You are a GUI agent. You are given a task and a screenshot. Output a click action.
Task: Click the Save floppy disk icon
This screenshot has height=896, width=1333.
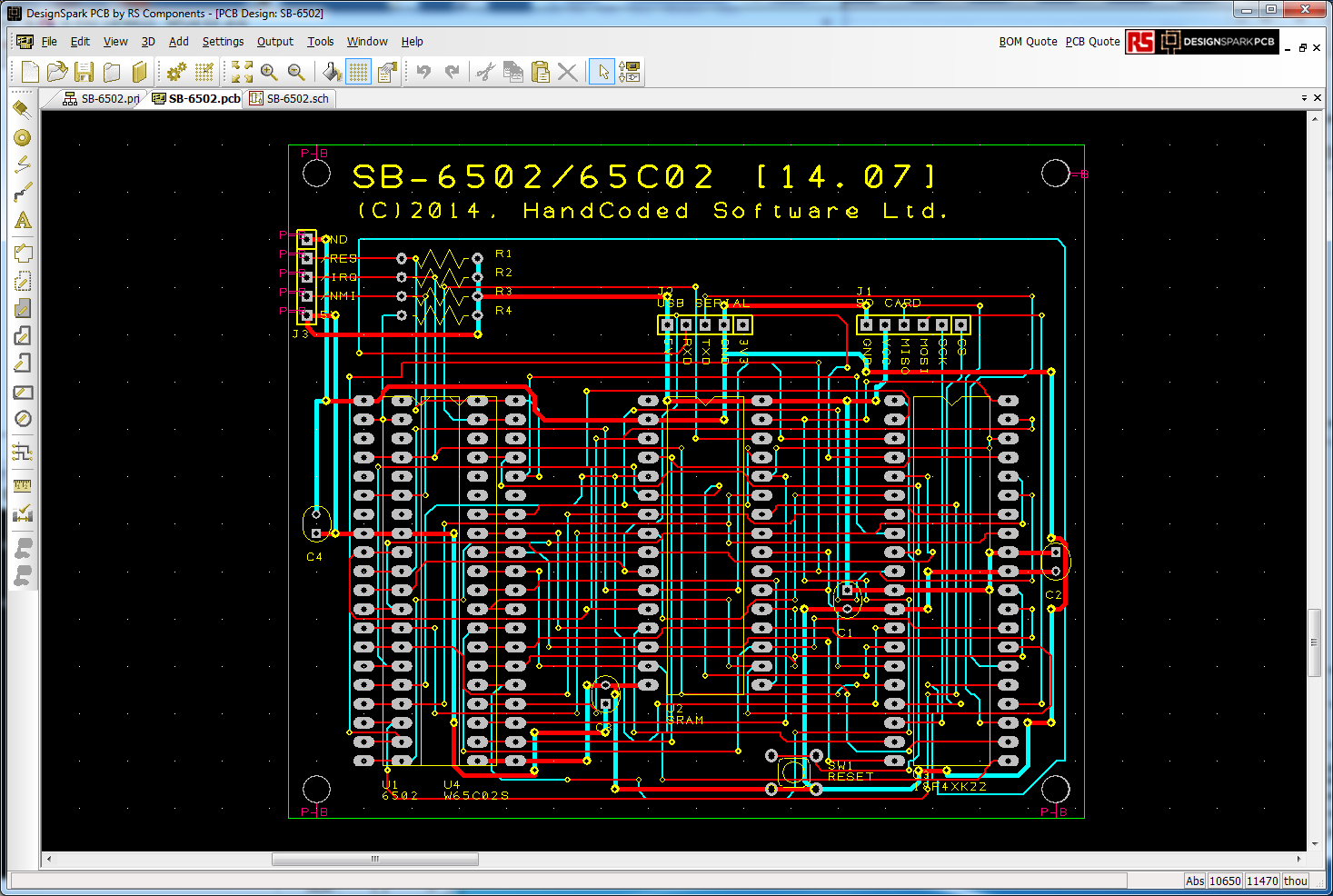[85, 72]
